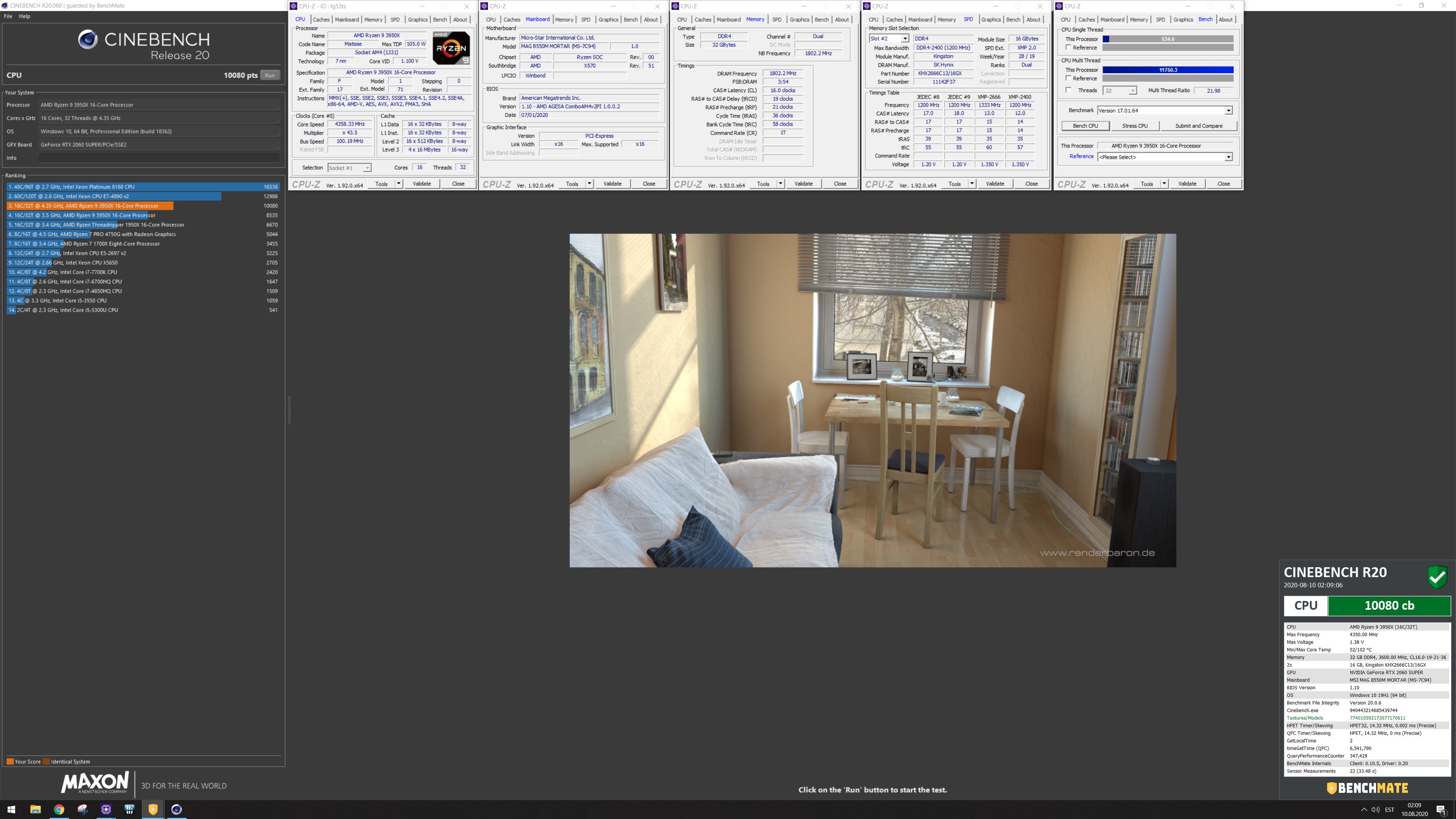Open the Action Center notifications icon
The height and width of the screenshot is (819, 1456).
point(1441,810)
